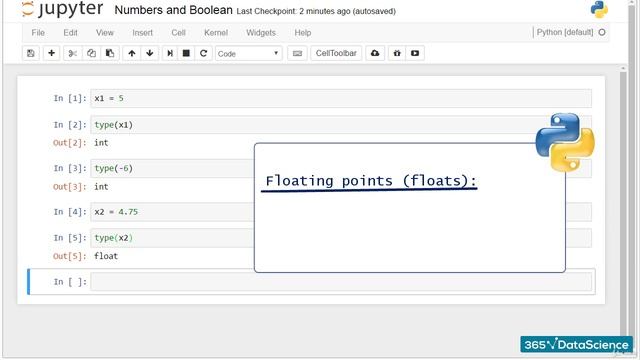640x360 pixels.
Task: Click the gift toolbar icon
Action: (x=397, y=53)
